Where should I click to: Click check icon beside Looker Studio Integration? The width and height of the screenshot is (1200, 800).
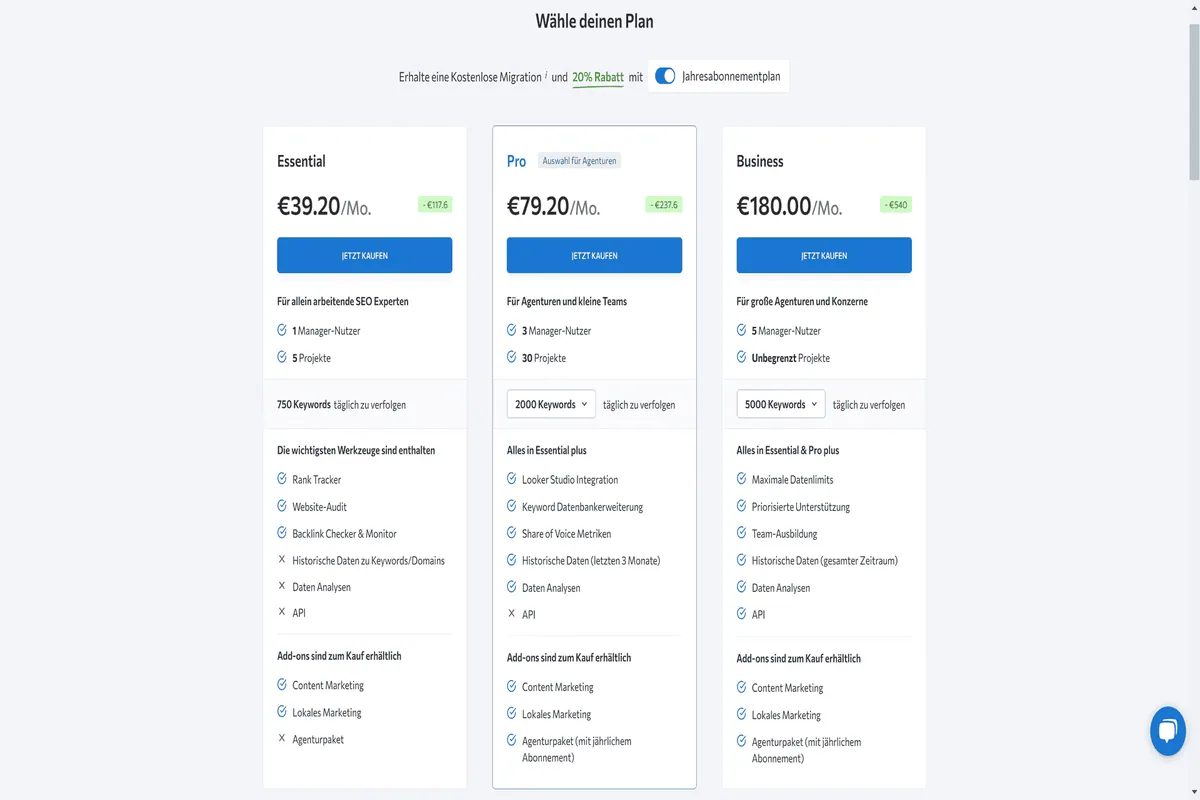pyautogui.click(x=512, y=479)
